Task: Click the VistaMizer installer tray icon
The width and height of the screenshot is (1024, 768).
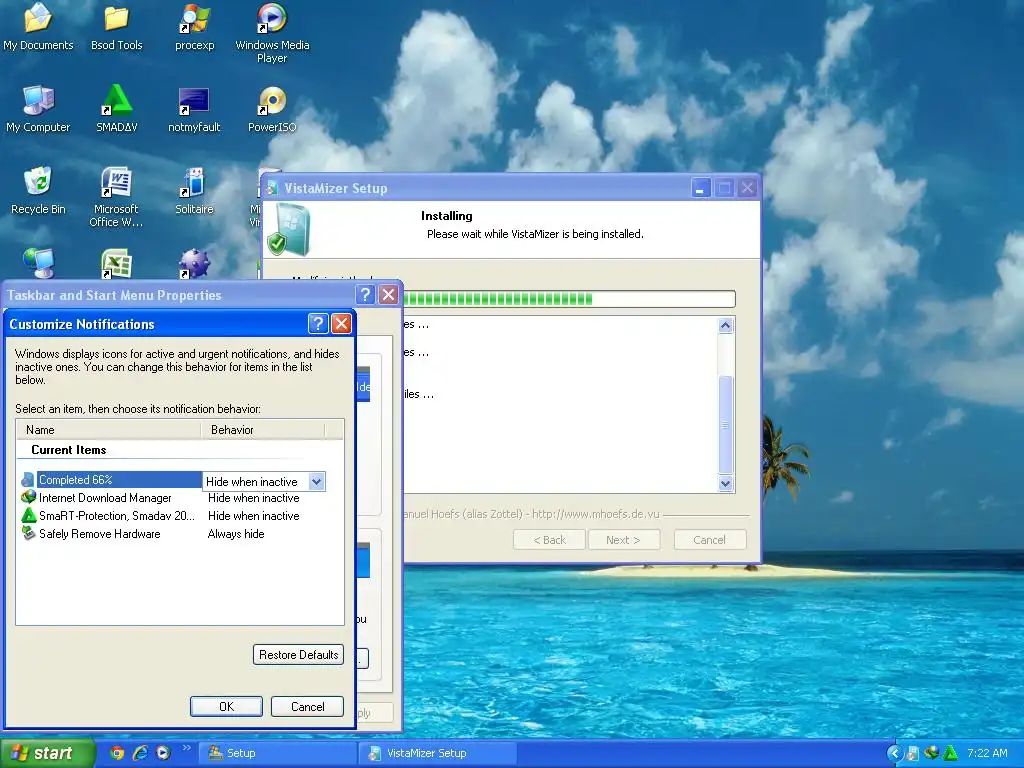Action: coord(913,754)
